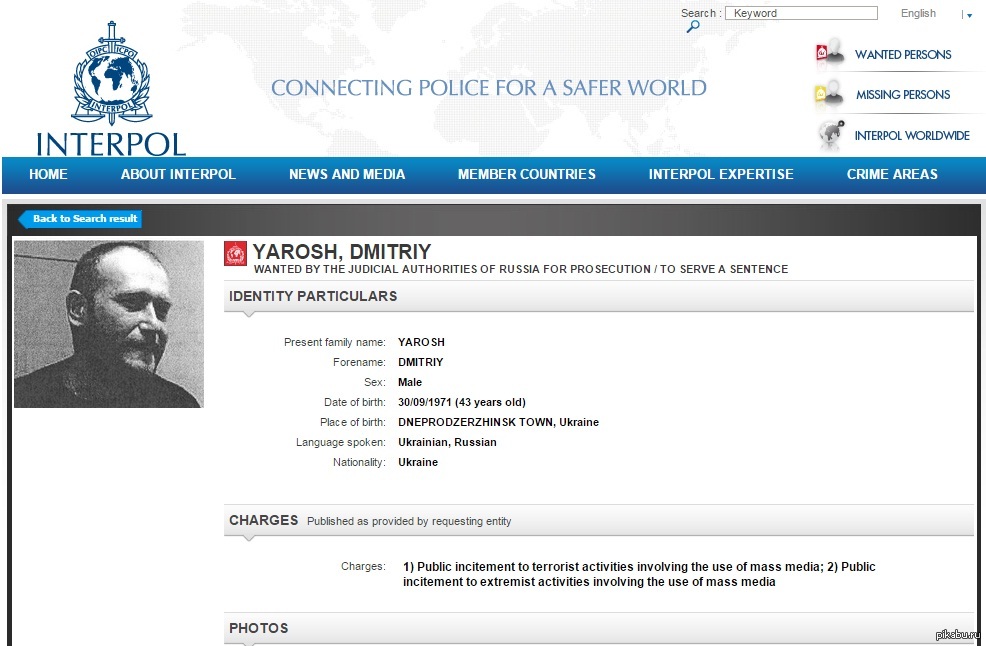Open the MISSING PERSONS link

[903, 95]
